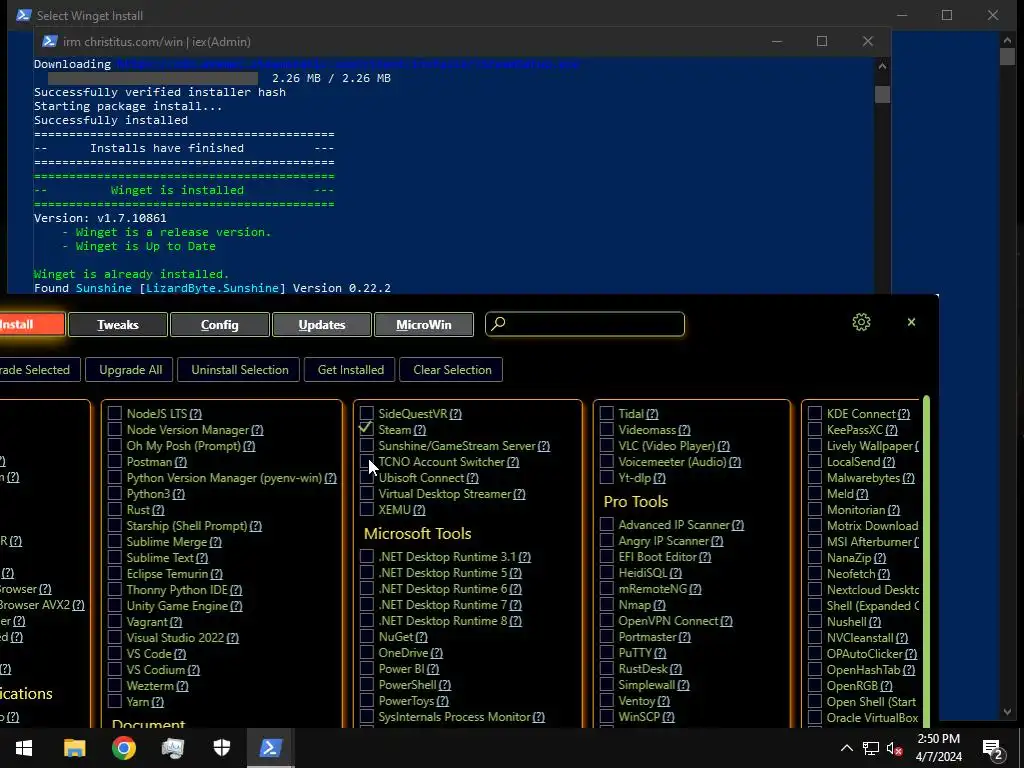Check Sunshine/GameStream Server checkbox

[x=366, y=445]
